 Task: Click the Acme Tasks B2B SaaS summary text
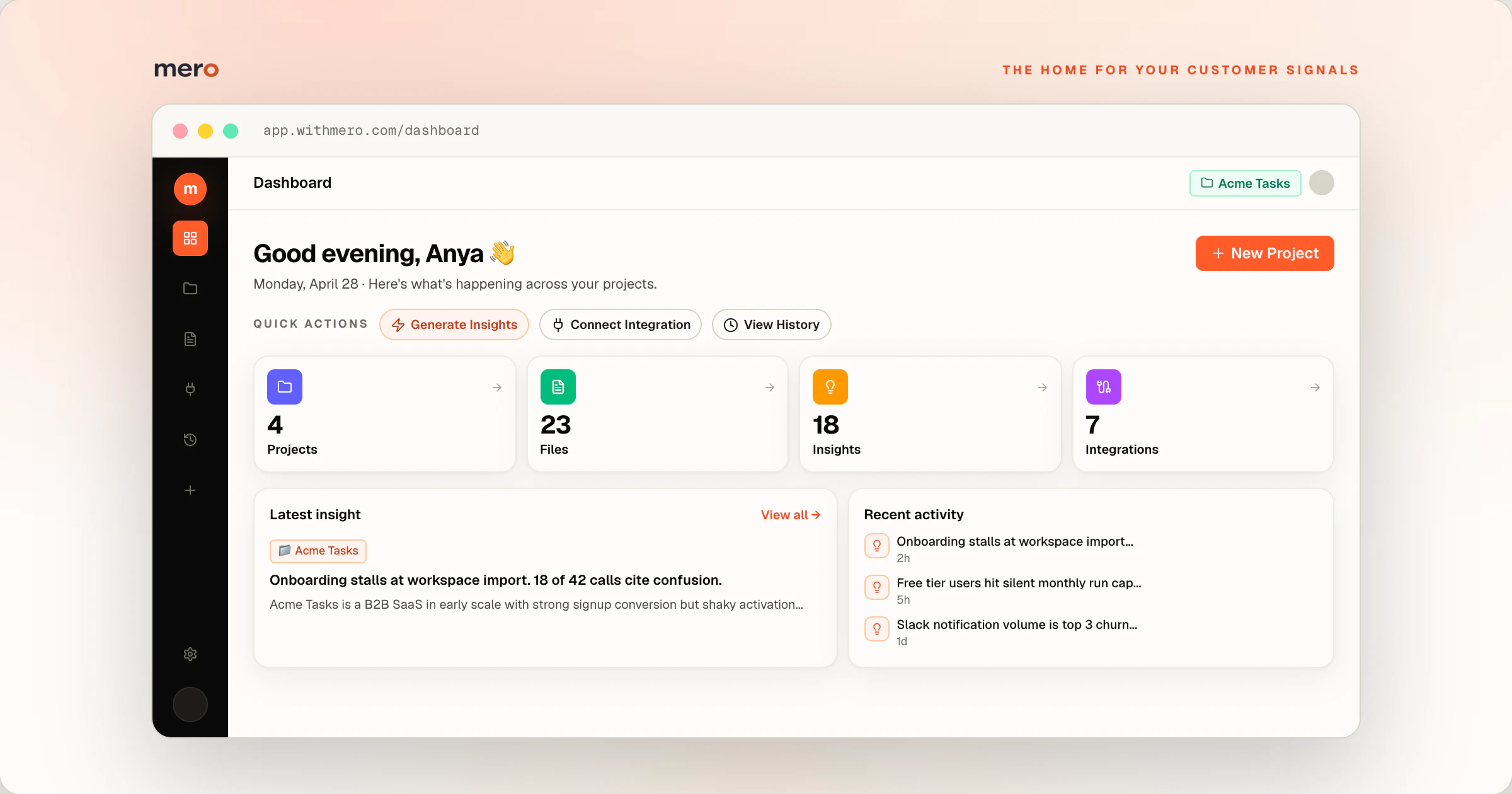(536, 604)
